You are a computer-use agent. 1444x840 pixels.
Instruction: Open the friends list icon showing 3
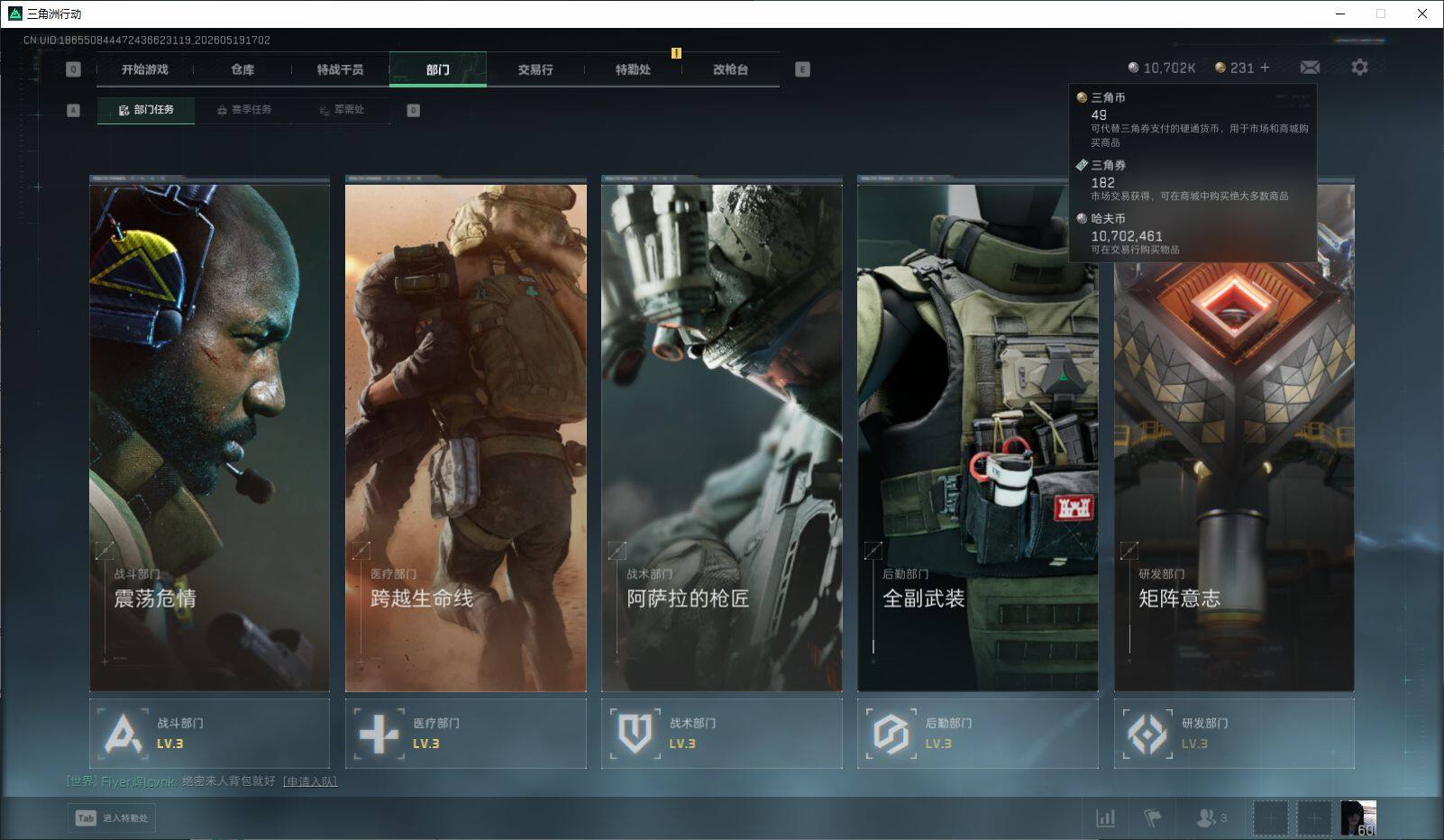click(x=1211, y=817)
